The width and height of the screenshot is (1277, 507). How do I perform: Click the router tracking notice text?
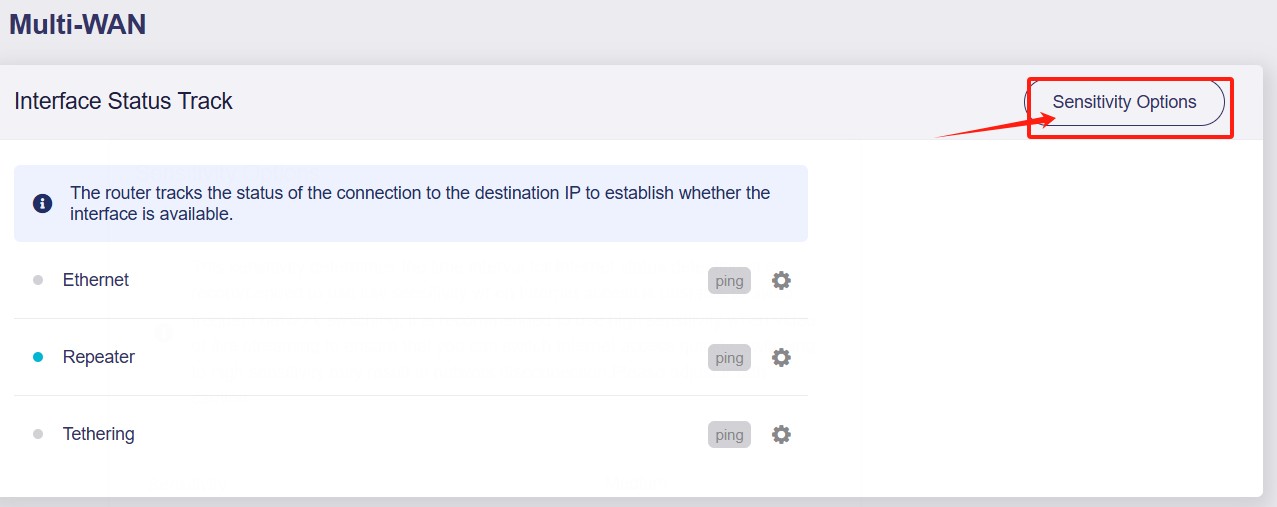(x=420, y=203)
